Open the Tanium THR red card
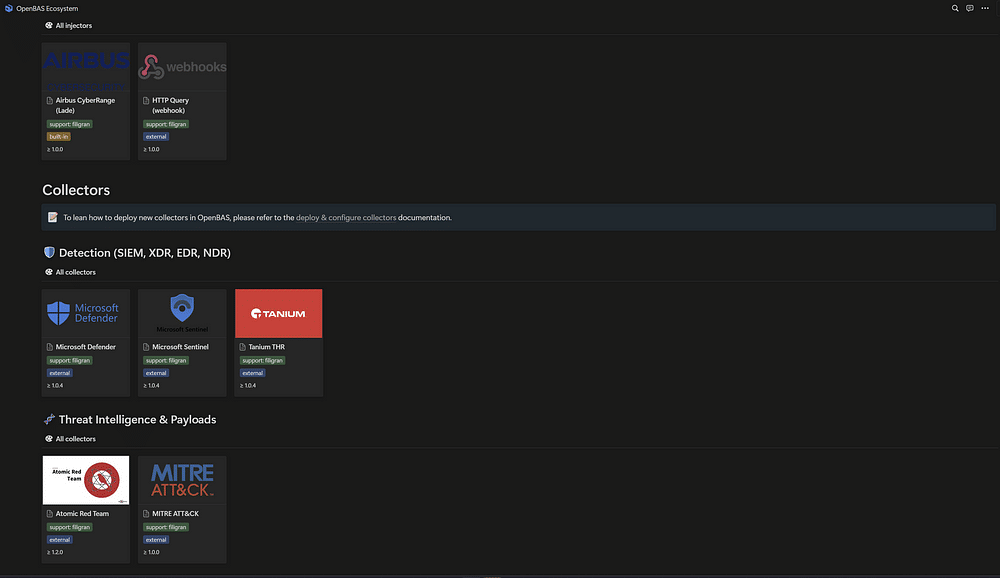The image size is (1000, 578). 278,313
